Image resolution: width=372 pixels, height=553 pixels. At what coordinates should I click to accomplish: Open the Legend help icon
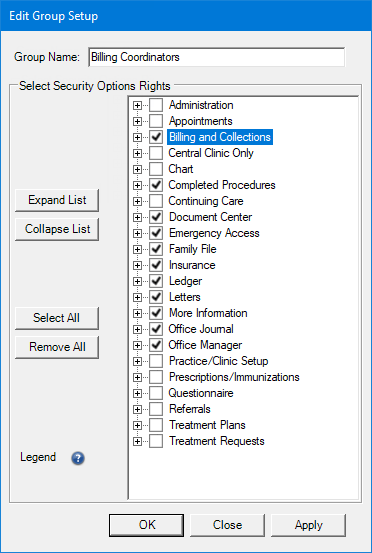(x=78, y=458)
